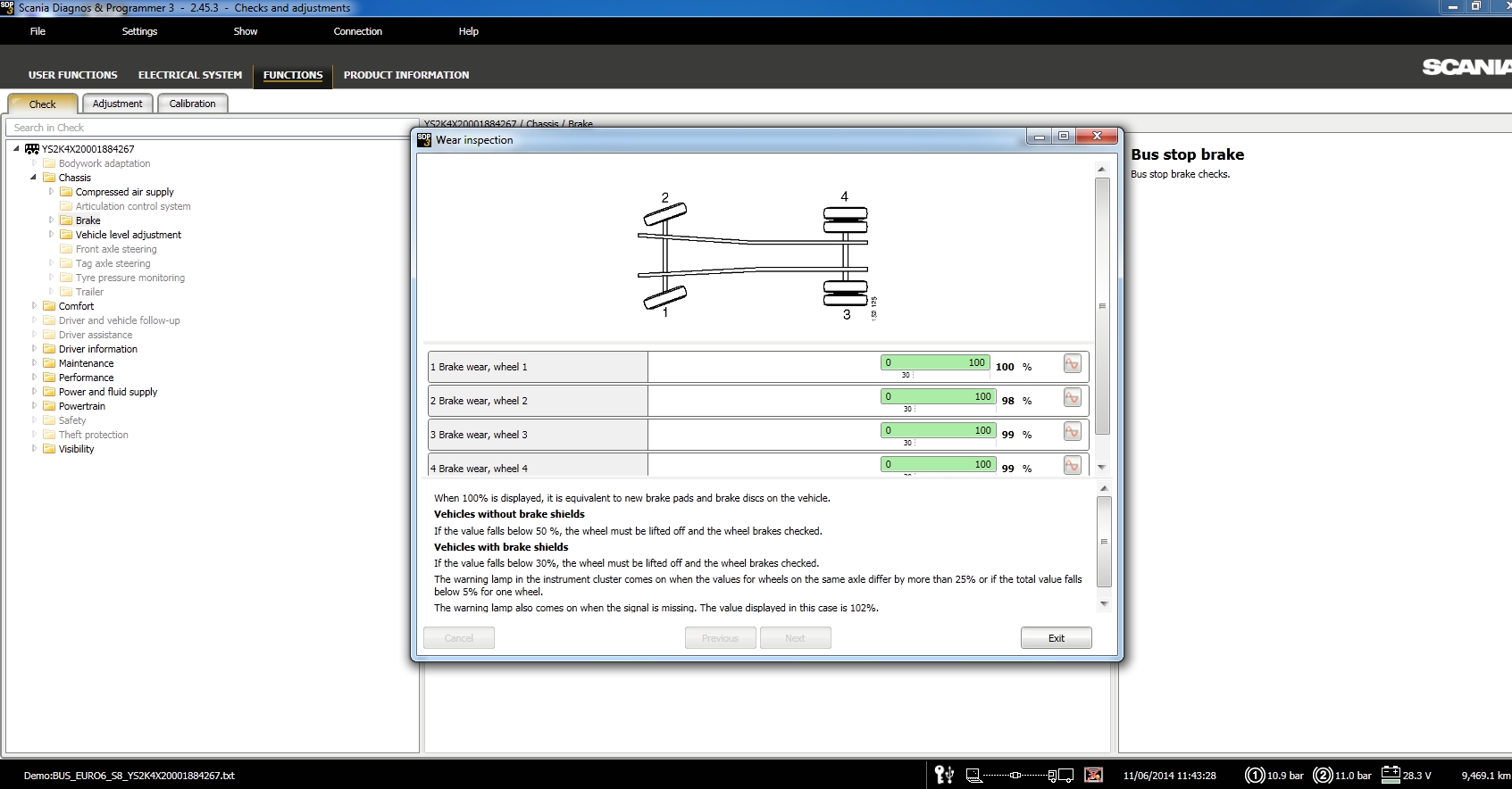
Task: Click circuit 1 pressure icon in status bar
Action: 1255,775
